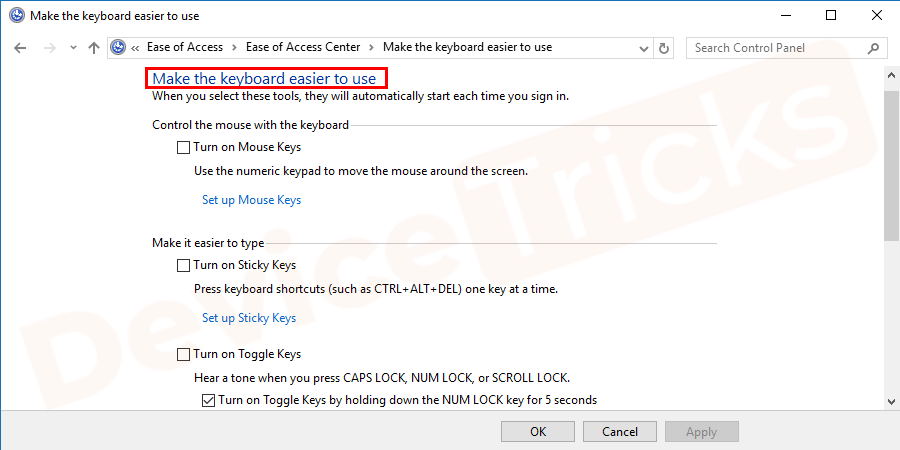This screenshot has height=450, width=900.
Task: Uncheck the NUM LOCK 5 seconds Toggle Keys option
Action: (x=208, y=400)
